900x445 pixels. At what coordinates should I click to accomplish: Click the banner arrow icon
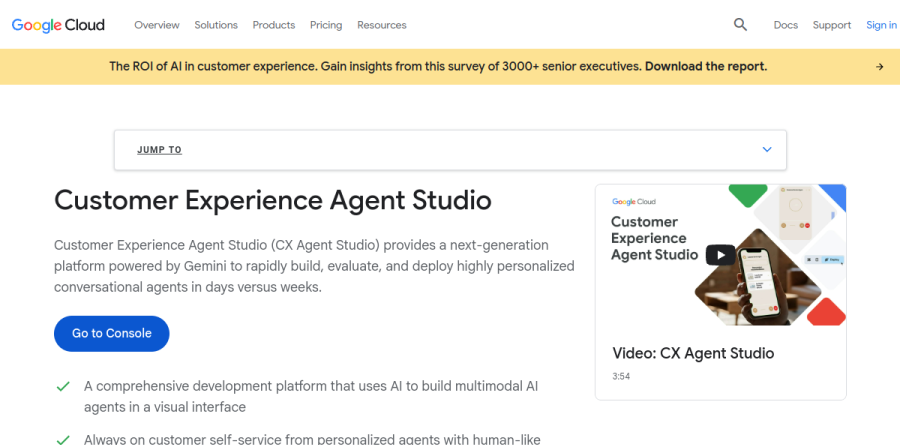(879, 67)
